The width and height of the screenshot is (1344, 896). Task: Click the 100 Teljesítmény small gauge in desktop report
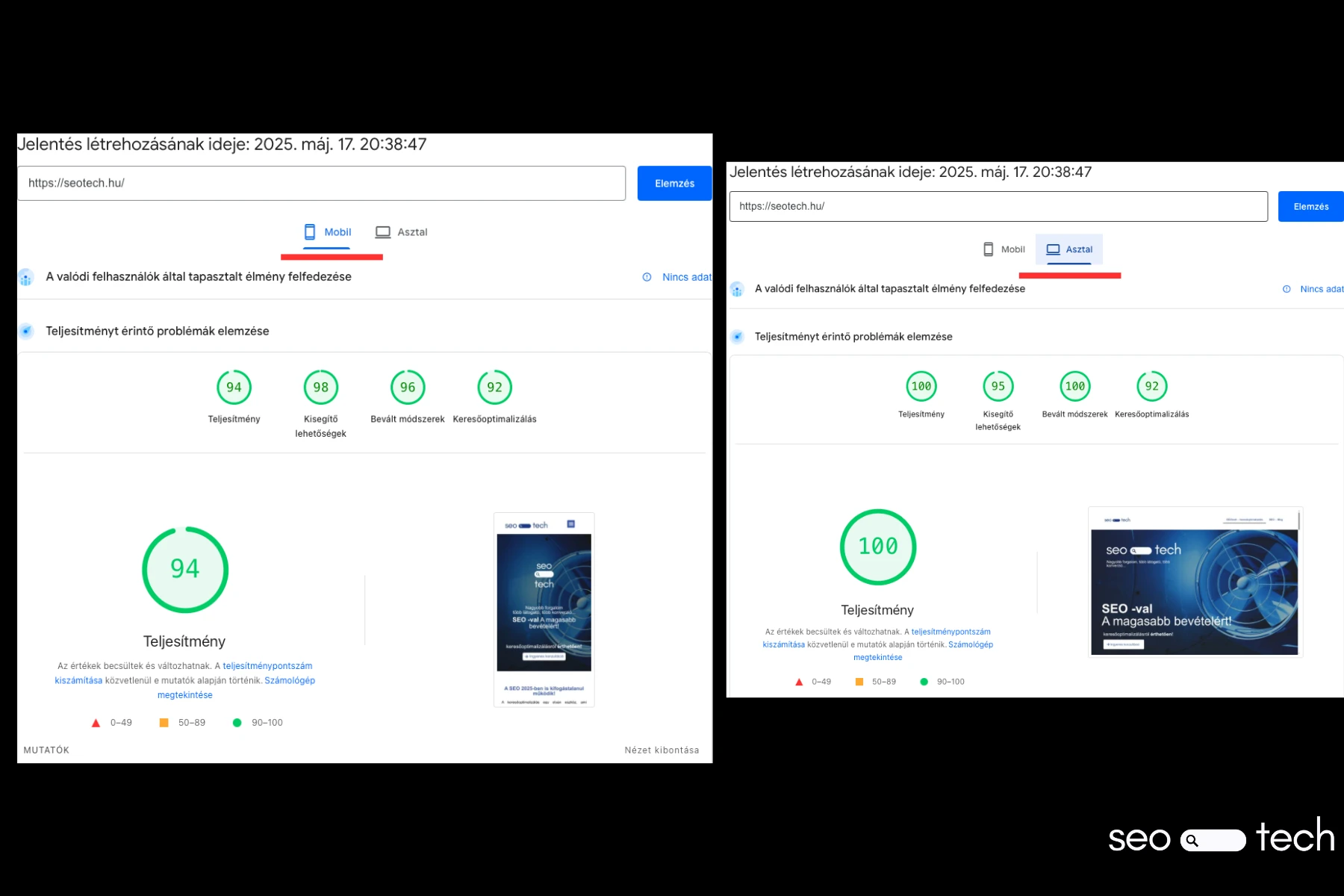(921, 386)
